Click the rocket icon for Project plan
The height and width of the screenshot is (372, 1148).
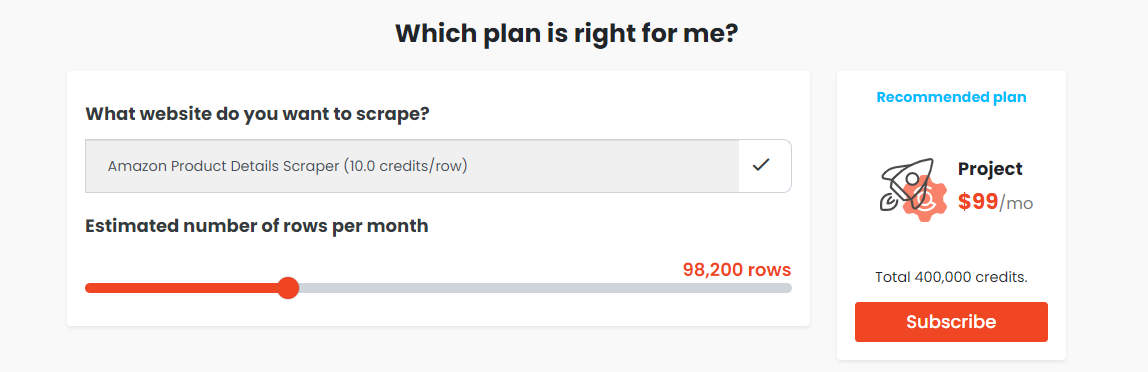pyautogui.click(x=906, y=185)
